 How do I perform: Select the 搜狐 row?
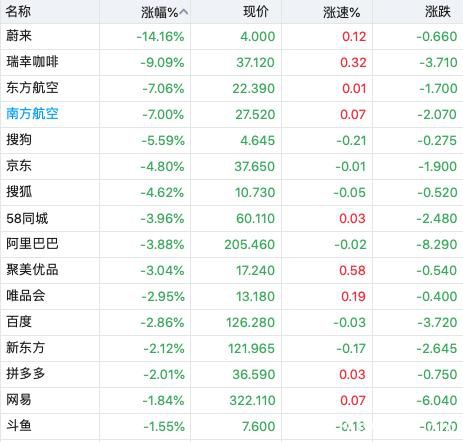point(231,192)
